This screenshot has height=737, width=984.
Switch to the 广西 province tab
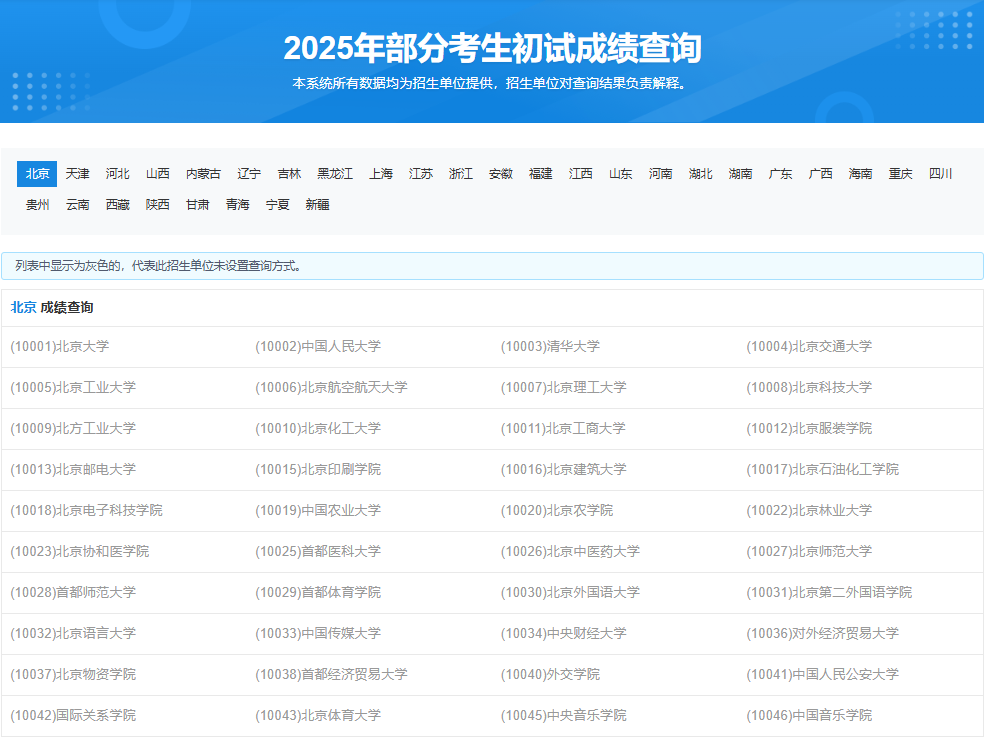point(821,174)
